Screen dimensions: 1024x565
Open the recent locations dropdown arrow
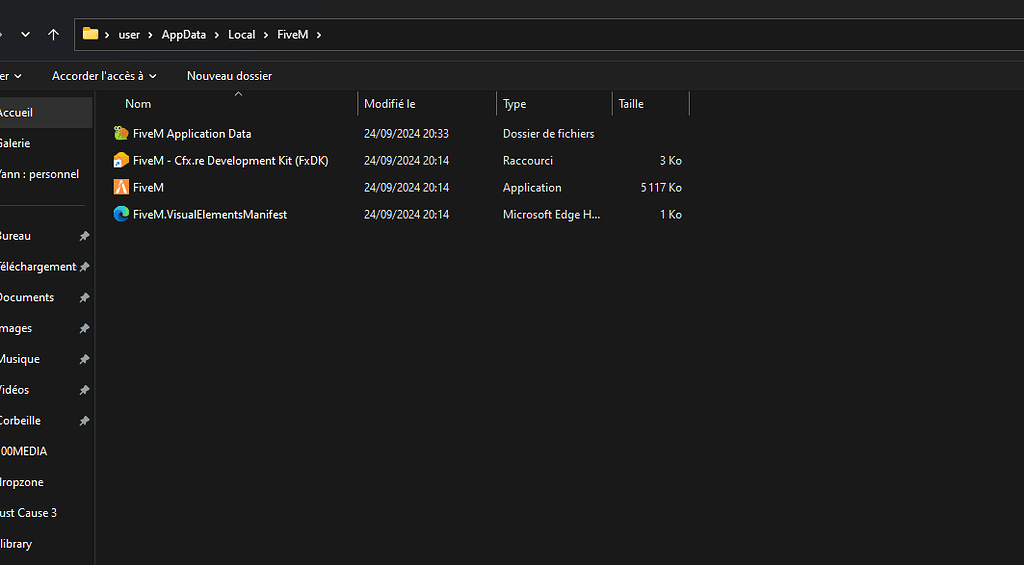[25, 34]
